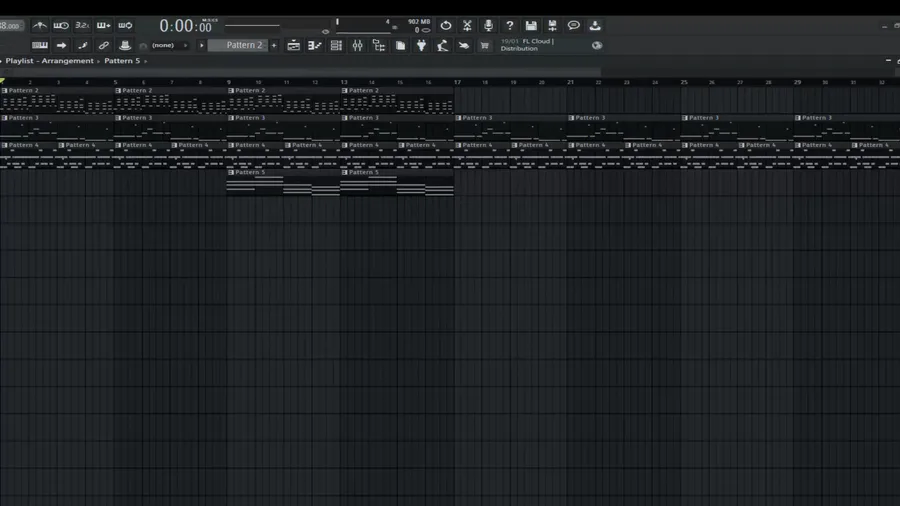Click the magnet snap icon
This screenshot has height=506, width=900.
coord(143,46)
